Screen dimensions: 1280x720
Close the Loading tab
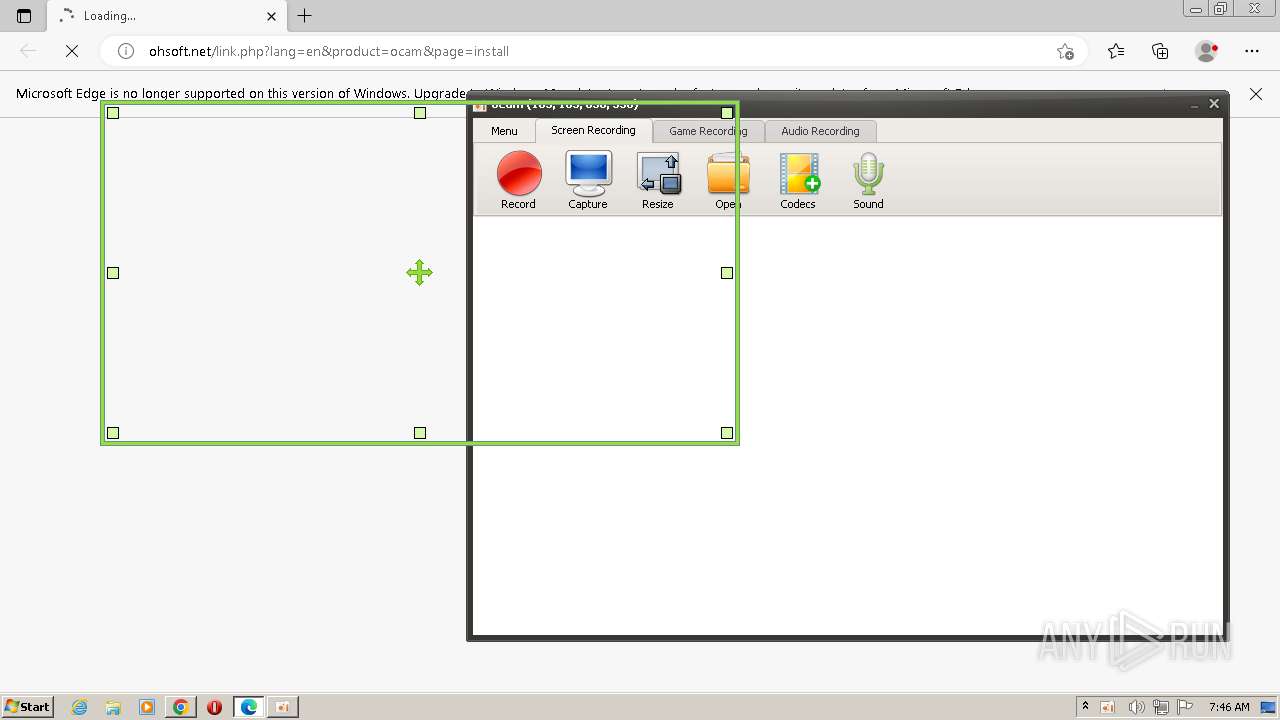(x=271, y=16)
